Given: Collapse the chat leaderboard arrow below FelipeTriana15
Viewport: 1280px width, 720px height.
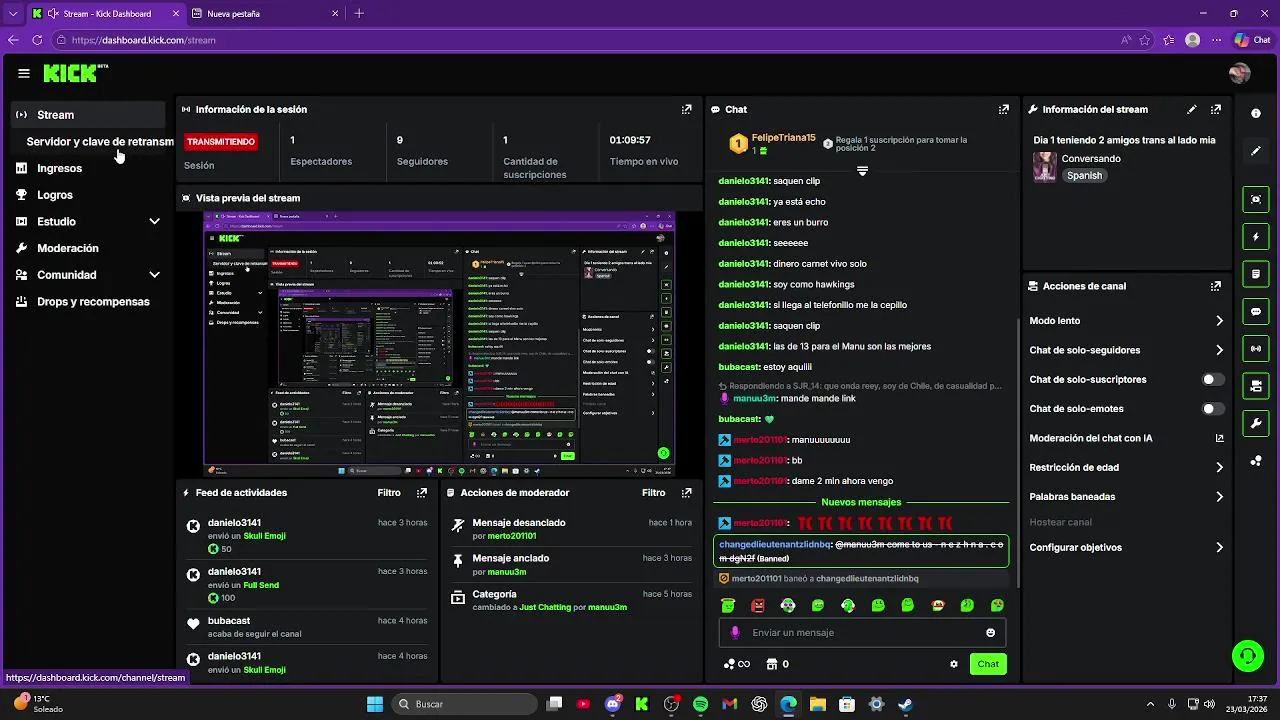Looking at the screenshot, I should 862,171.
